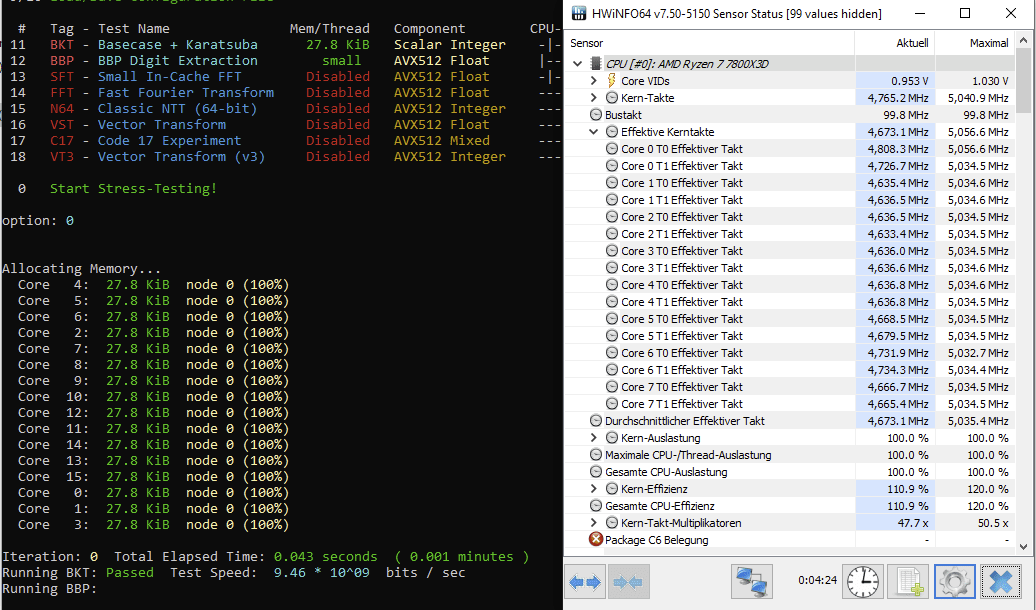1036x610 pixels.
Task: Click the clock icon beside Bustakt
Action: pos(596,114)
